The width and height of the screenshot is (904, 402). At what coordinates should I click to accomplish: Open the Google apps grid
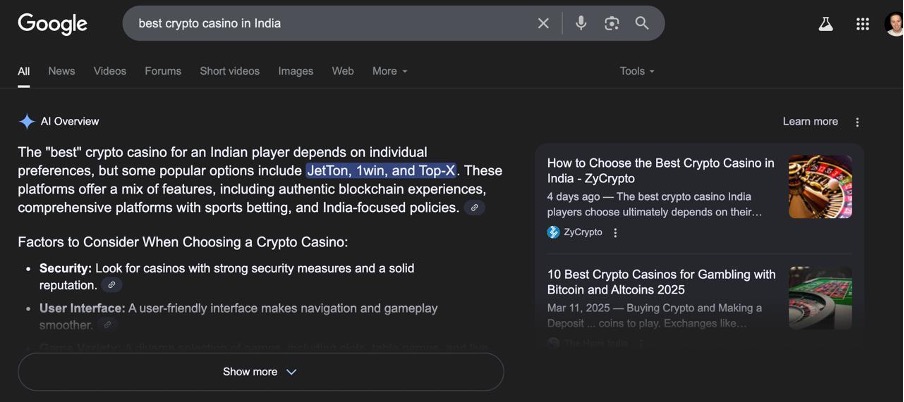pyautogui.click(x=863, y=24)
